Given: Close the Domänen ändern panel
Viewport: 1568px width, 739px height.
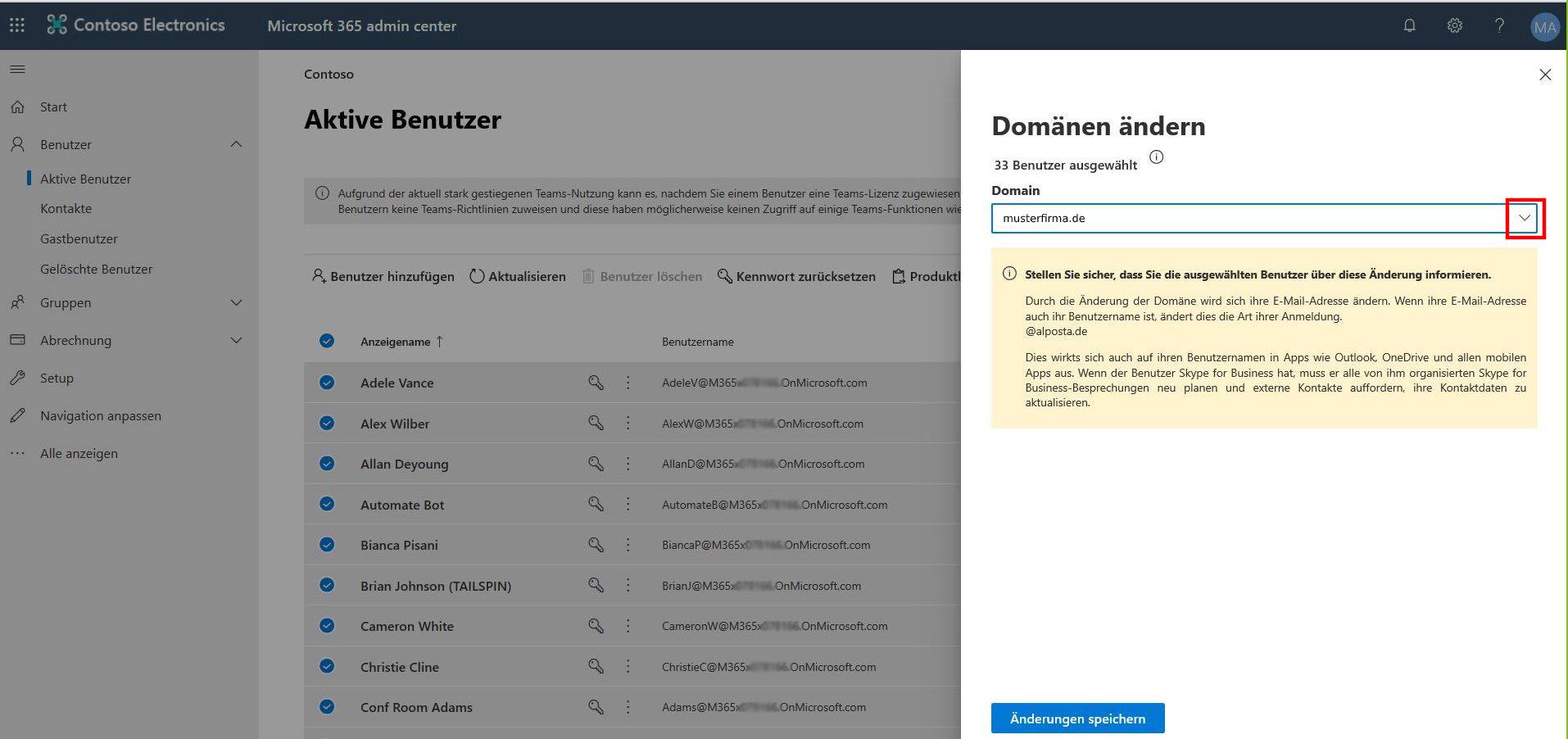Looking at the screenshot, I should (x=1545, y=75).
